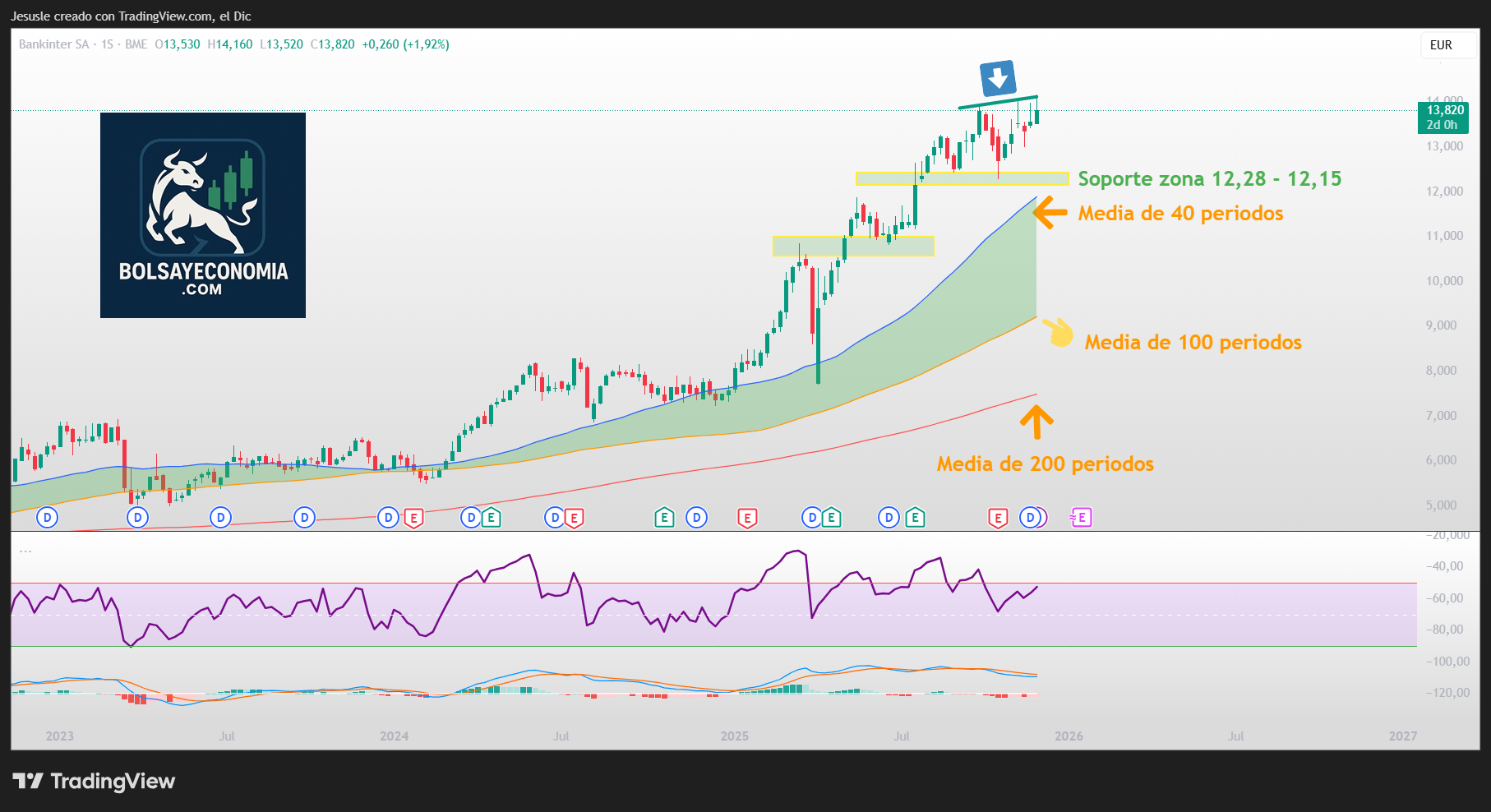Image resolution: width=1491 pixels, height=812 pixels.
Task: Click the standalone green earnings E marker
Action: coord(664,518)
